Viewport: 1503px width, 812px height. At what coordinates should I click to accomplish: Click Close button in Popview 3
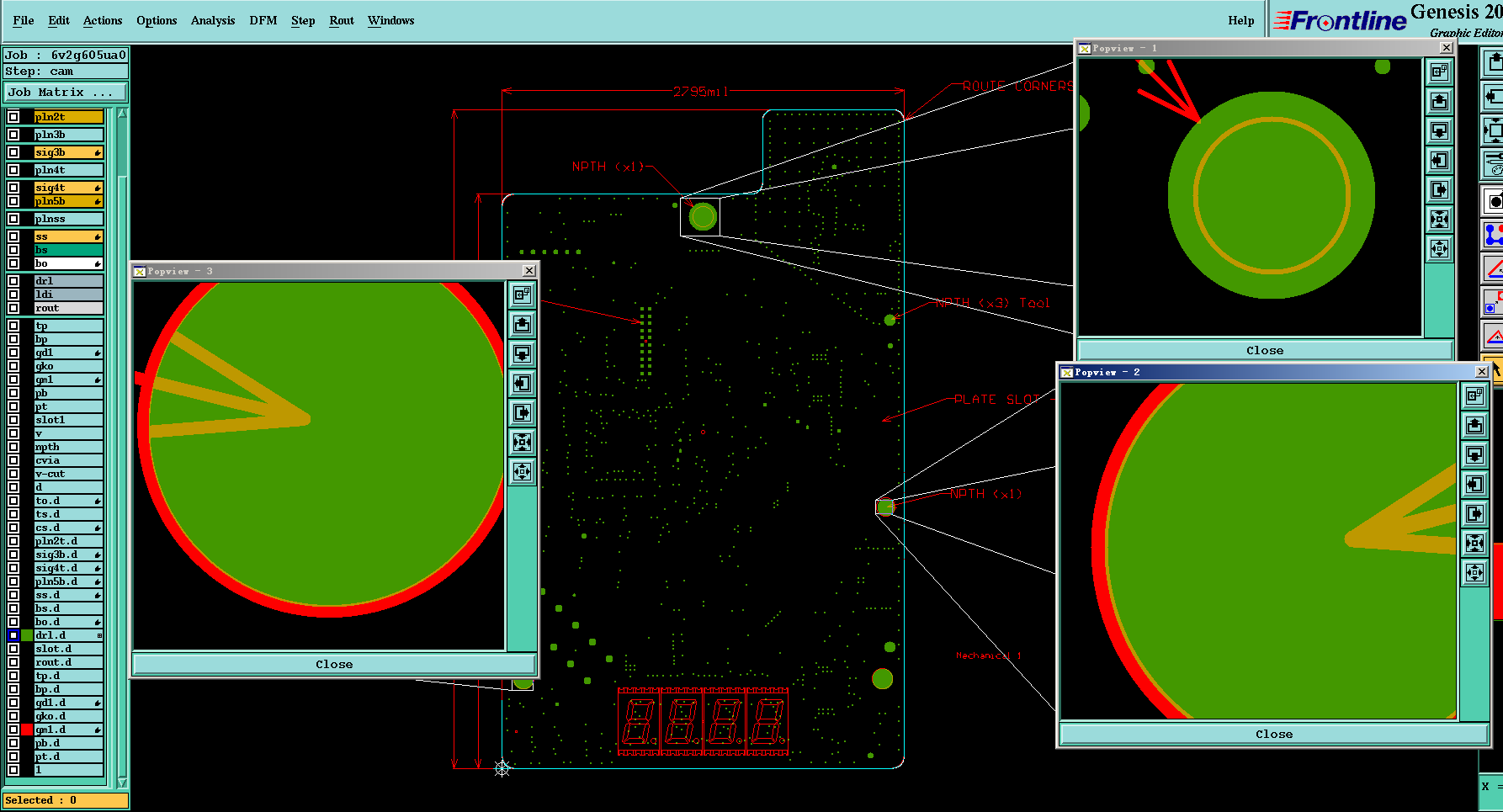click(x=334, y=664)
